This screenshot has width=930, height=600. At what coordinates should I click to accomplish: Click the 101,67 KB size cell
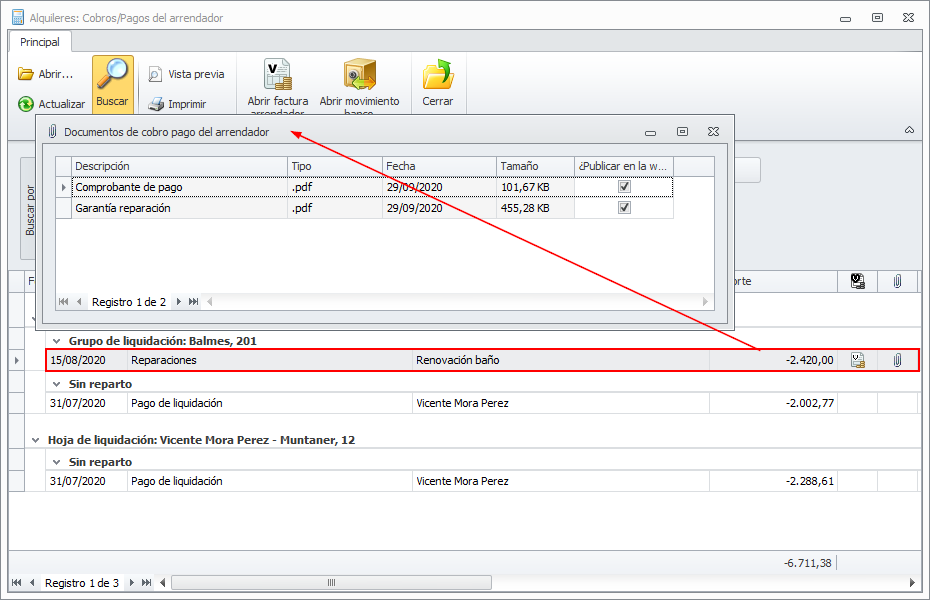[x=535, y=187]
